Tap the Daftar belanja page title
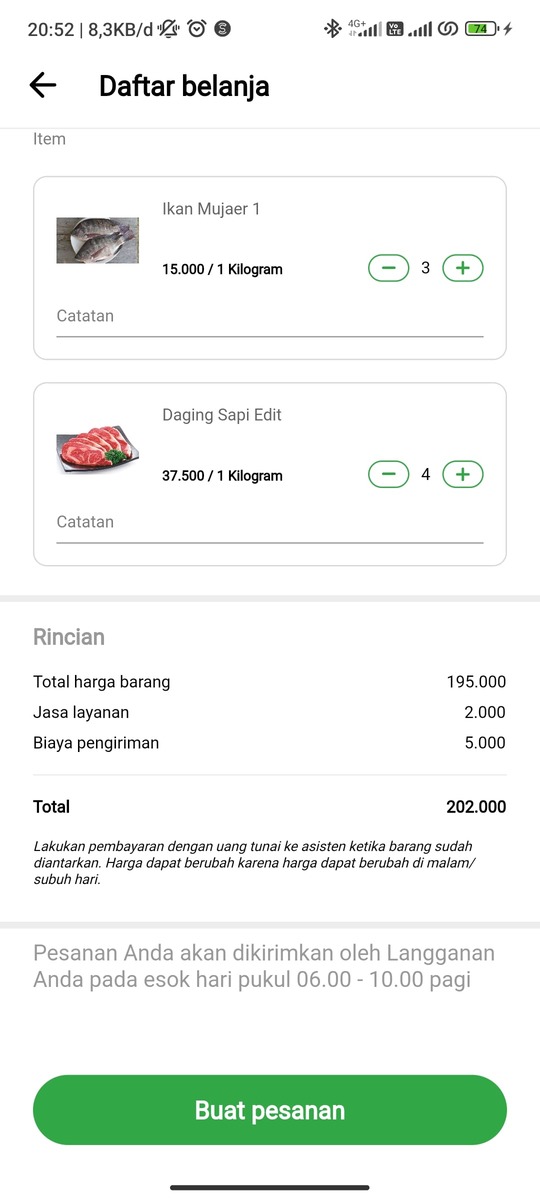 click(184, 86)
